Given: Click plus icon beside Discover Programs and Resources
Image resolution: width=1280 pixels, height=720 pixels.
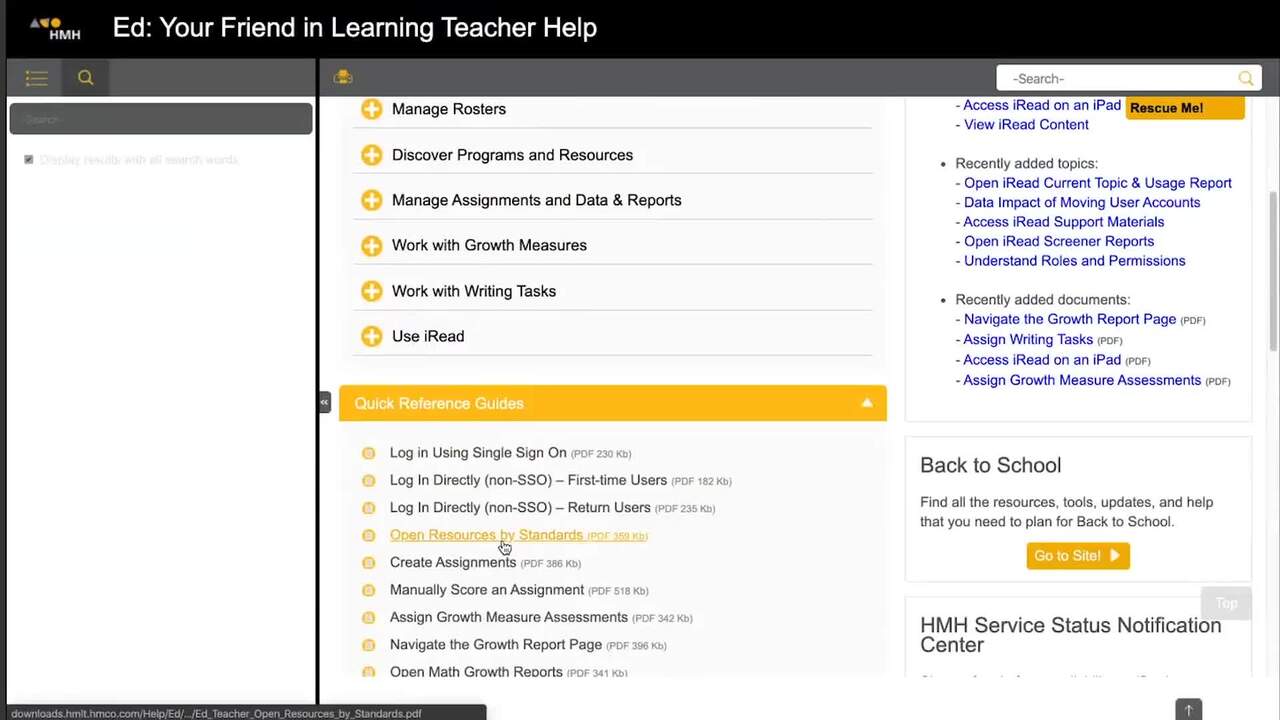Looking at the screenshot, I should coord(372,155).
